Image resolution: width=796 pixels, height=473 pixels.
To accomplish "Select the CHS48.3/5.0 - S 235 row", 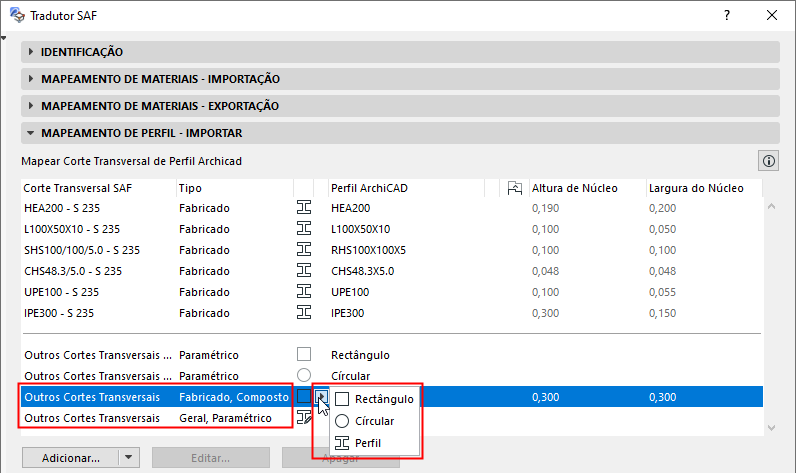I will 392,271.
